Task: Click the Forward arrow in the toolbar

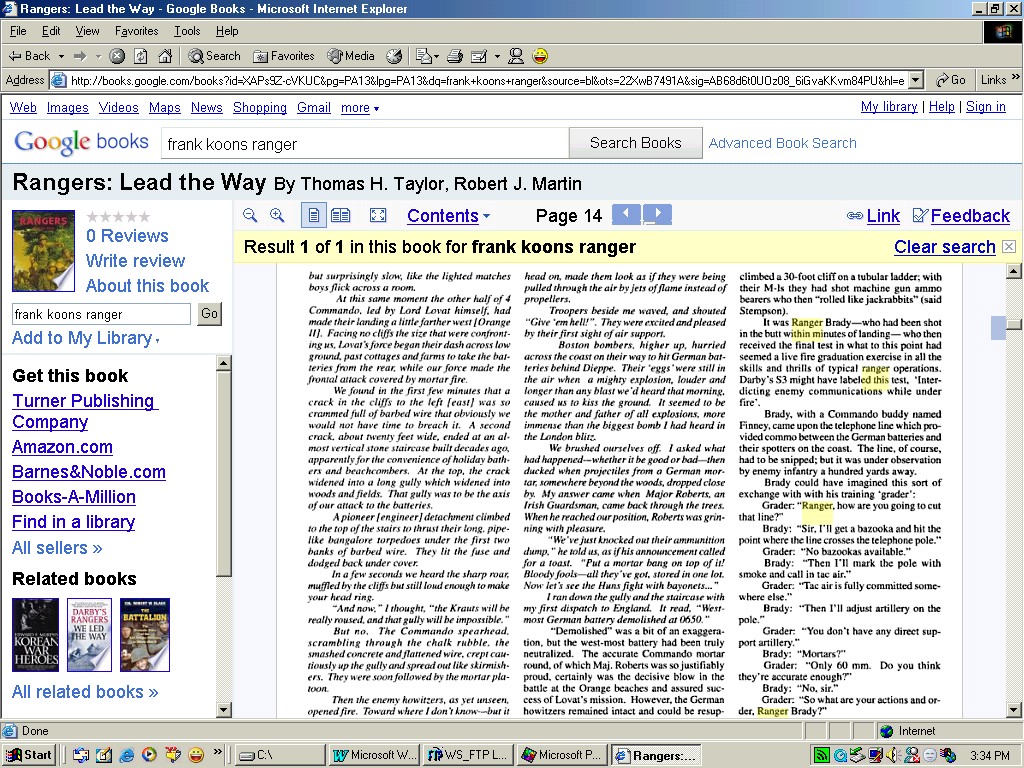Action: click(80, 56)
